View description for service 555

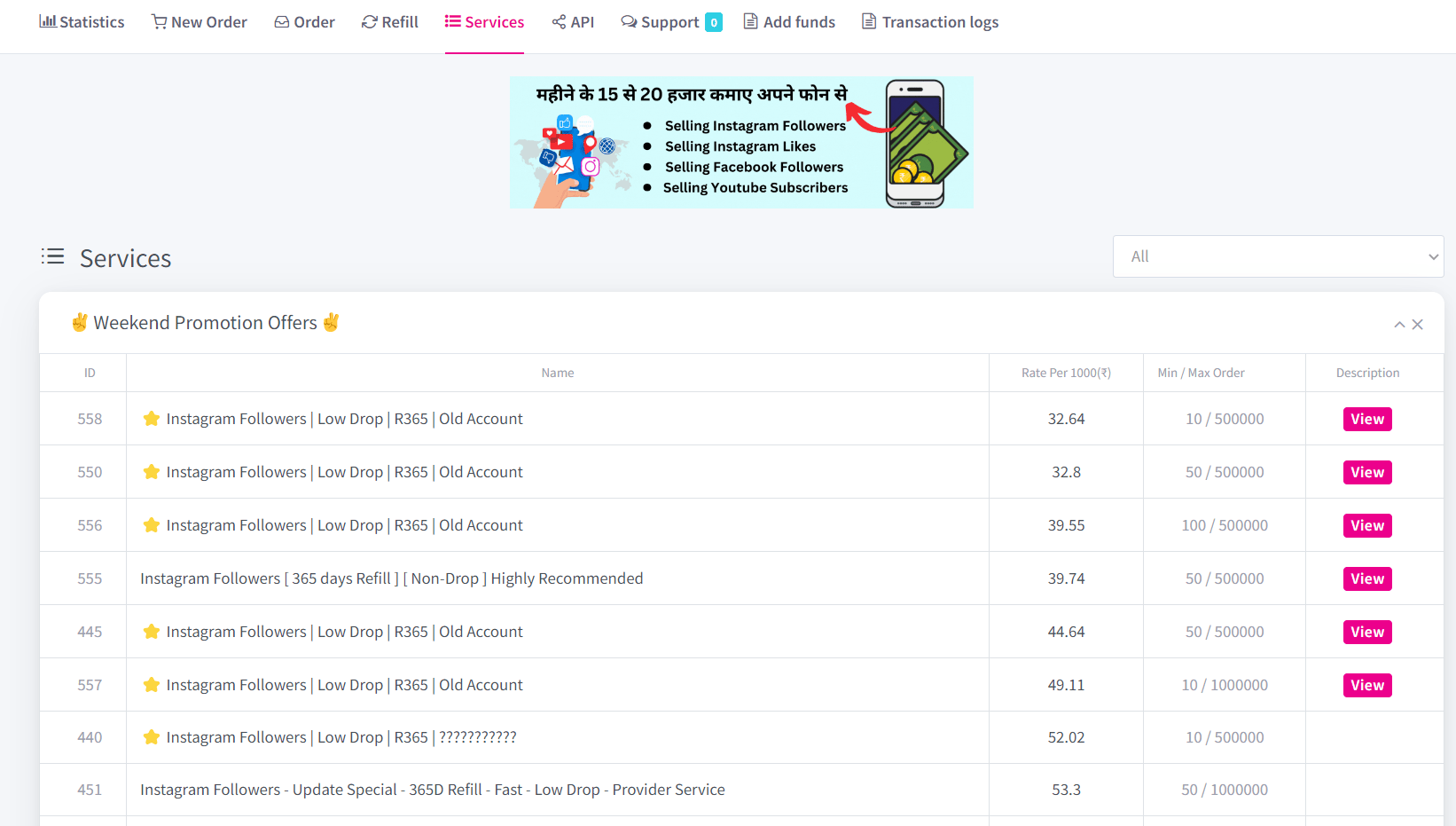pyautogui.click(x=1367, y=578)
